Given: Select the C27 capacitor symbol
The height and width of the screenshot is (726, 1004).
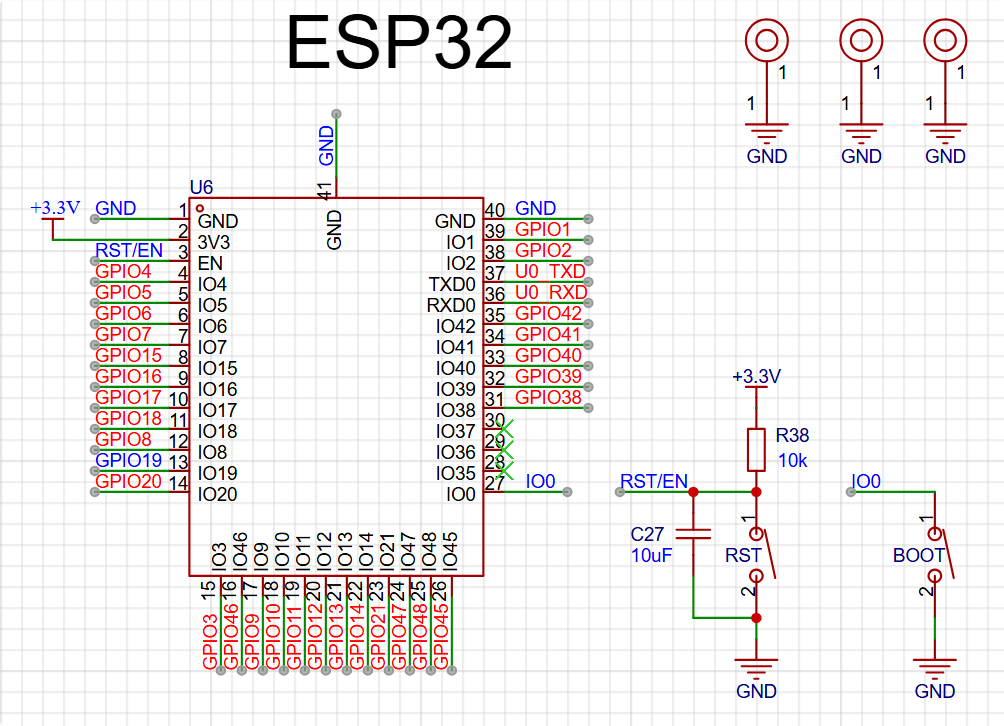Looking at the screenshot, I should (693, 534).
